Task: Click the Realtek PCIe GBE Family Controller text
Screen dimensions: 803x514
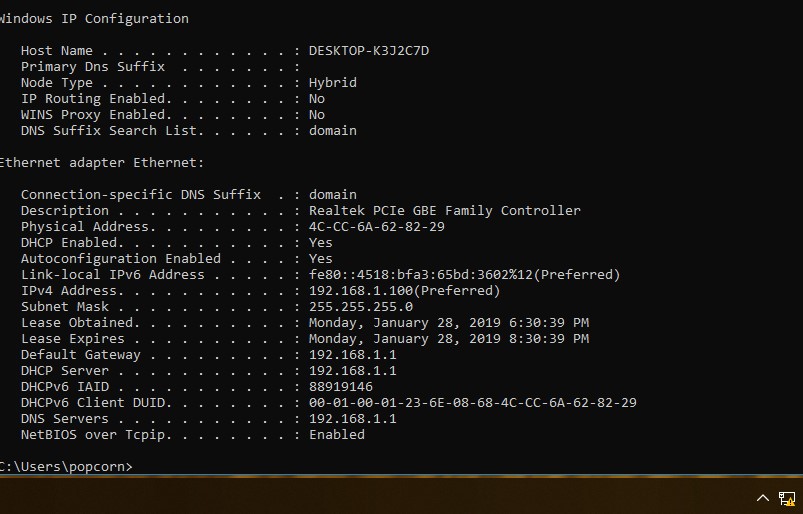Action: coord(444,211)
